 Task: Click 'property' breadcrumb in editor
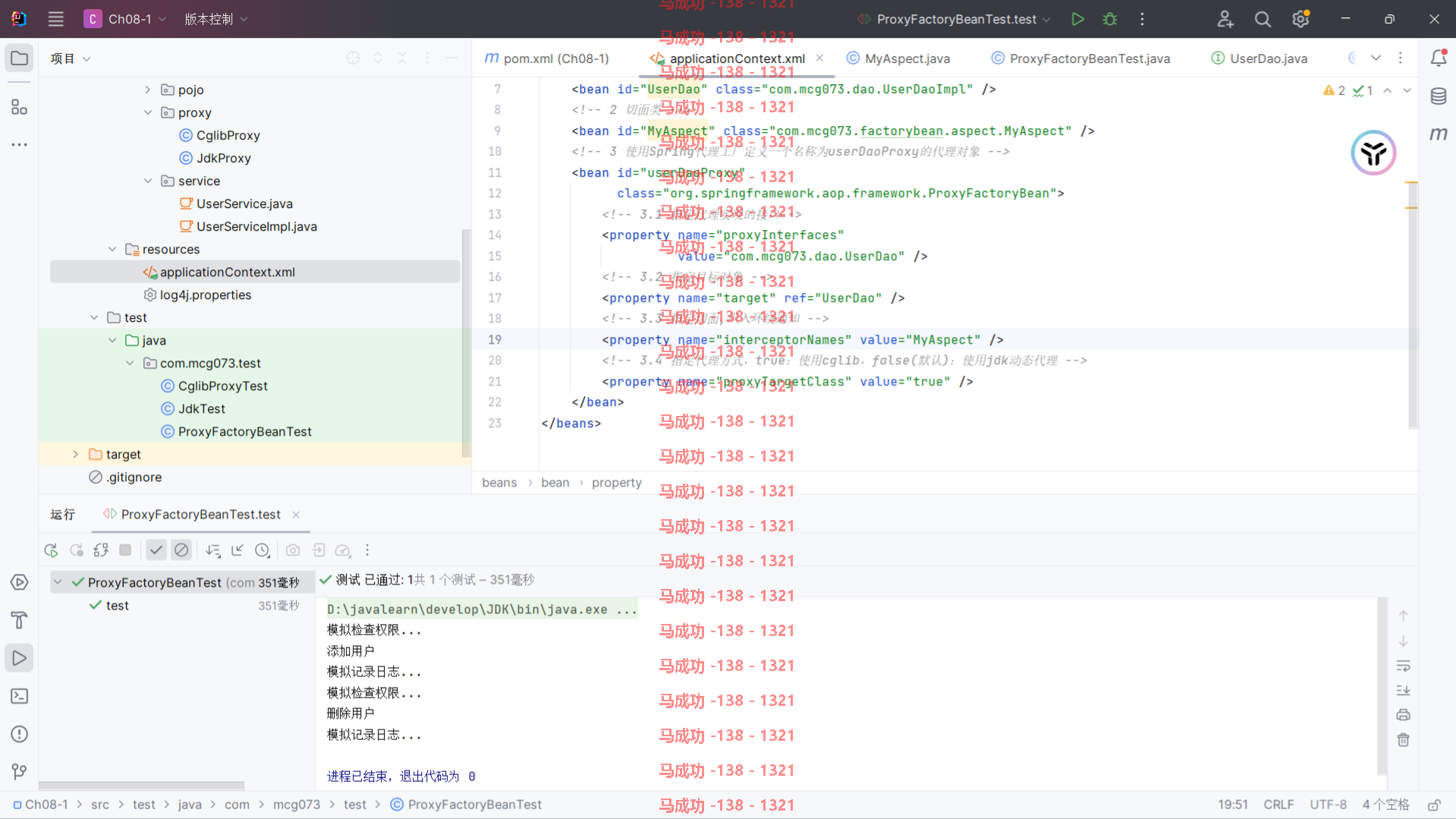[x=617, y=483]
